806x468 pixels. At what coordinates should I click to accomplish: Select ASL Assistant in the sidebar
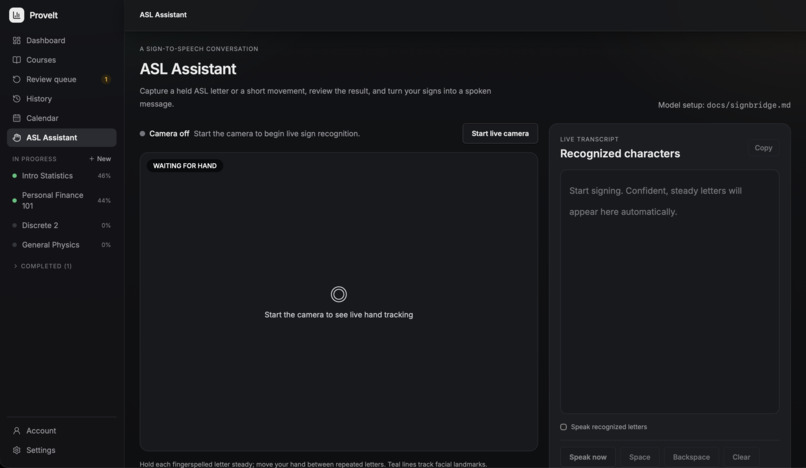click(62, 137)
